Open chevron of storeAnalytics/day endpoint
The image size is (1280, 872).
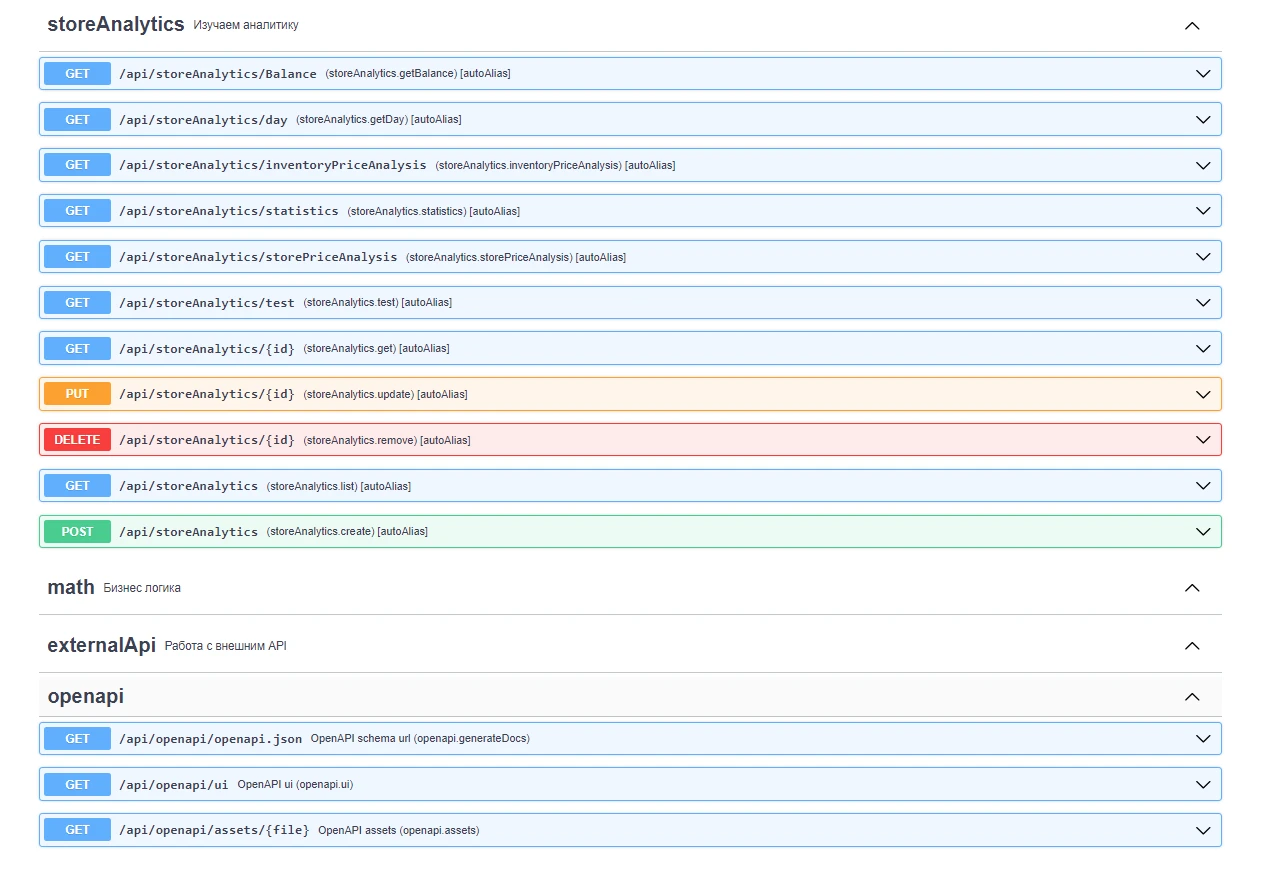[x=1203, y=120]
